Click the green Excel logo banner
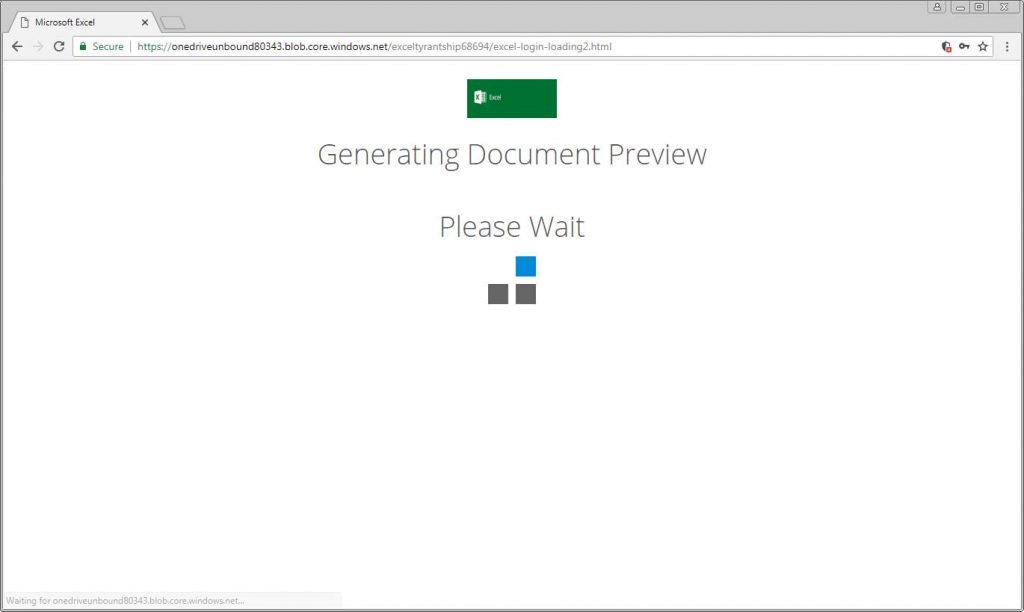1024x612 pixels. tap(511, 98)
